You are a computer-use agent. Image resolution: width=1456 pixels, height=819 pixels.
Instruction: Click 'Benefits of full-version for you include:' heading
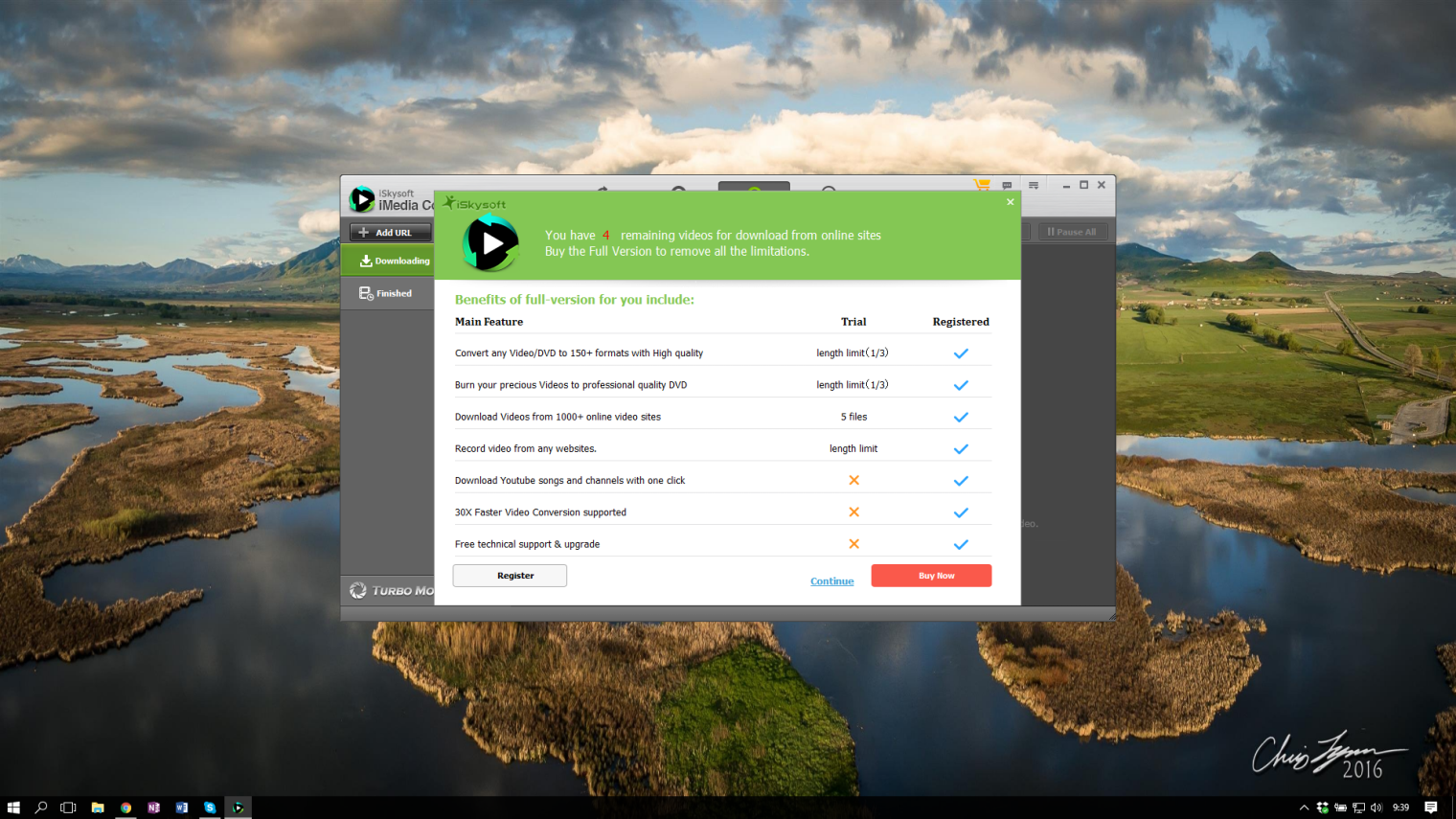pos(575,300)
